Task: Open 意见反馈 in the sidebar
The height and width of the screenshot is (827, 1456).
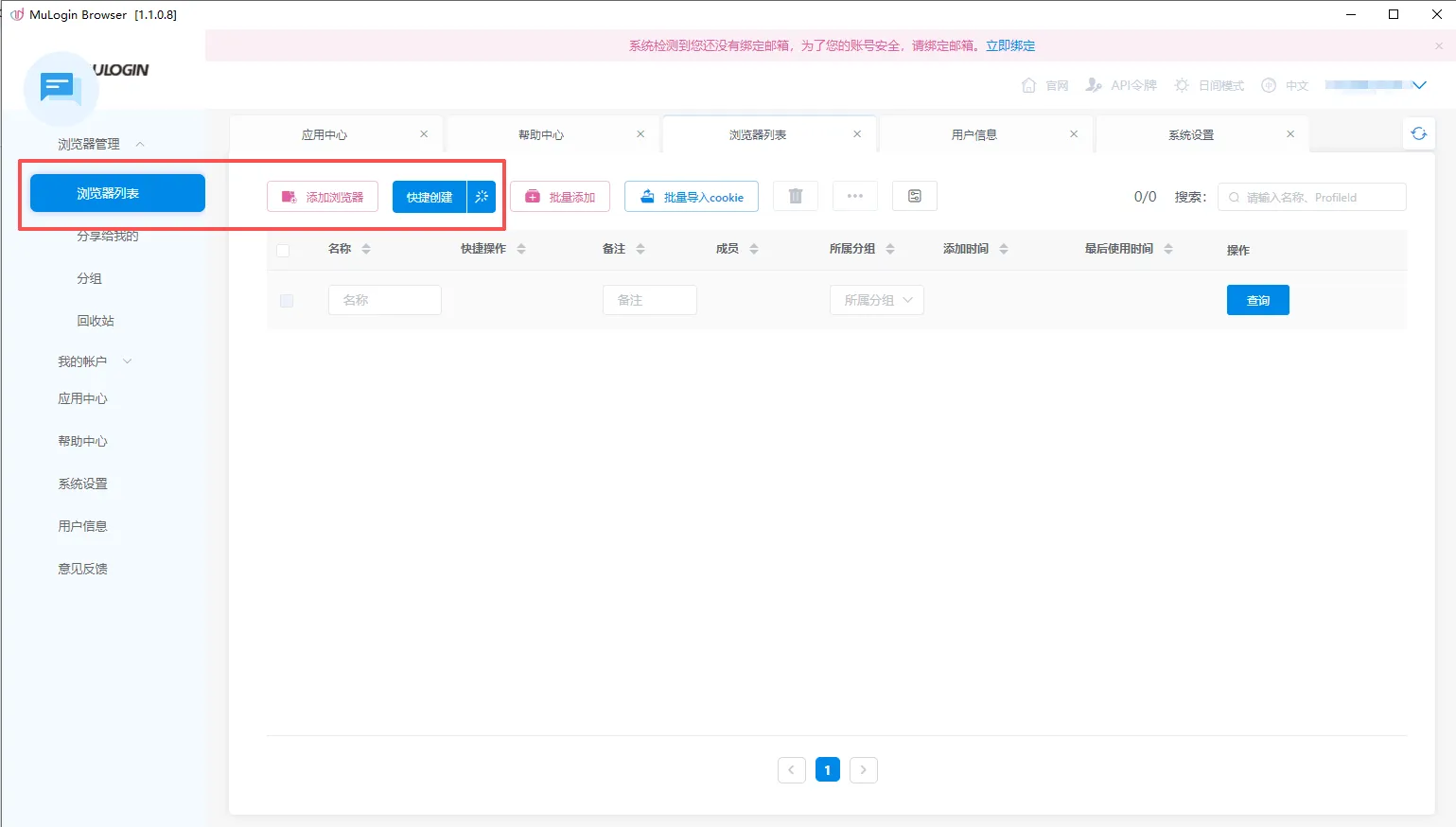Action: point(83,569)
